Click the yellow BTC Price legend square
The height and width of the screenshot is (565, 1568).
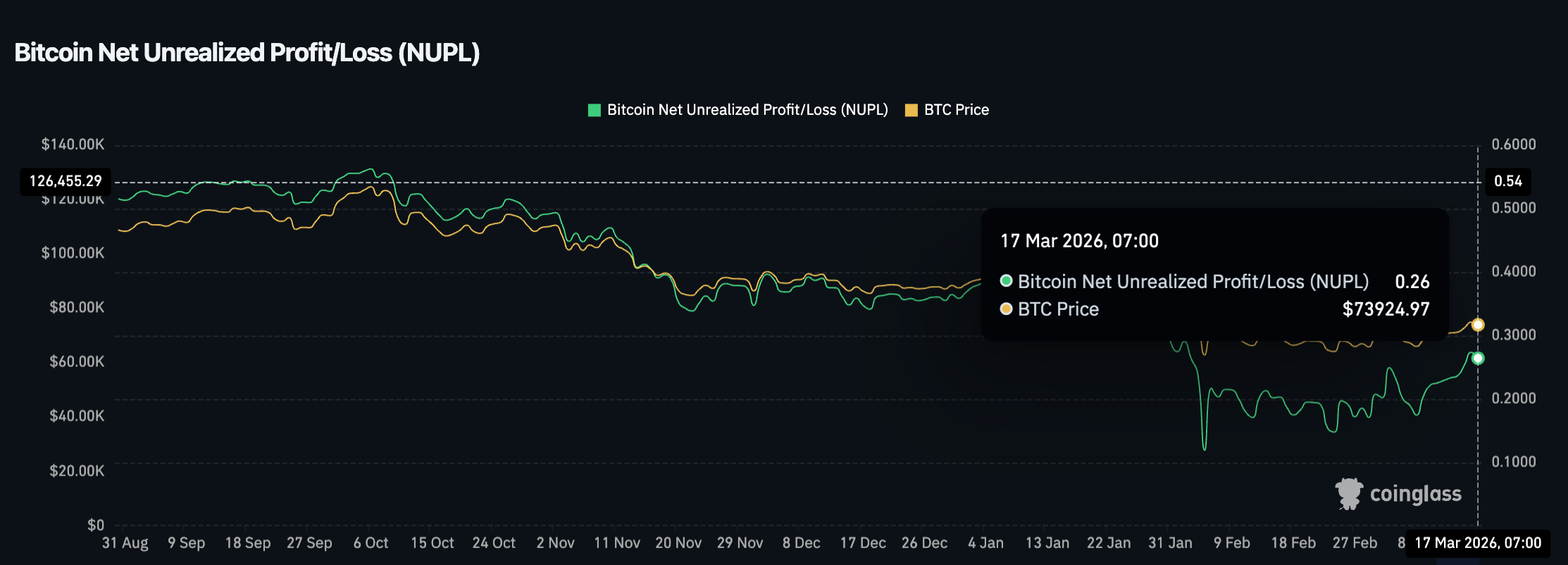[x=911, y=110]
